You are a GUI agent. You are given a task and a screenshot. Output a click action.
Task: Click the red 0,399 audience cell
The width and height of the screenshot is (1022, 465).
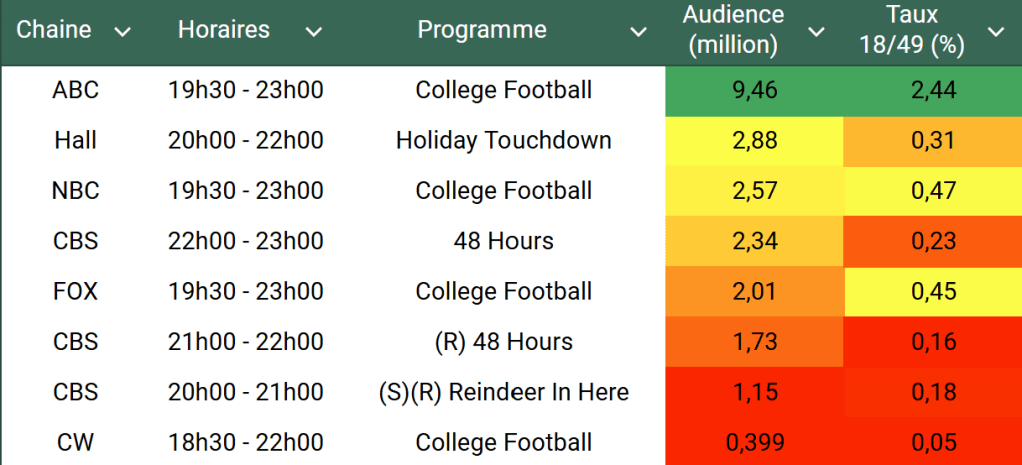coord(754,442)
